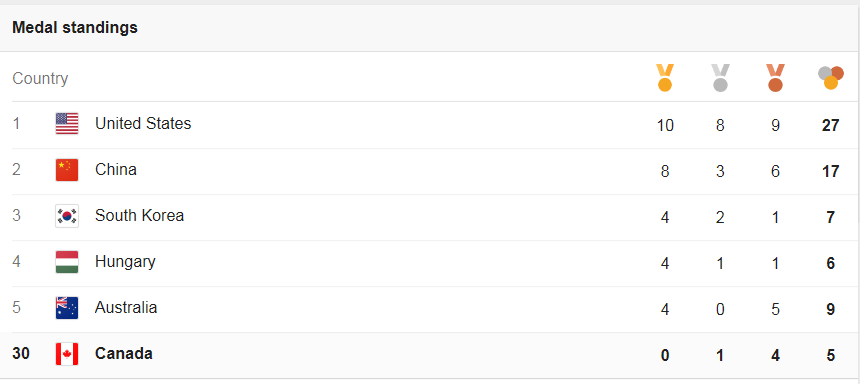This screenshot has height=384, width=860.
Task: Open the China country link
Action: point(116,170)
